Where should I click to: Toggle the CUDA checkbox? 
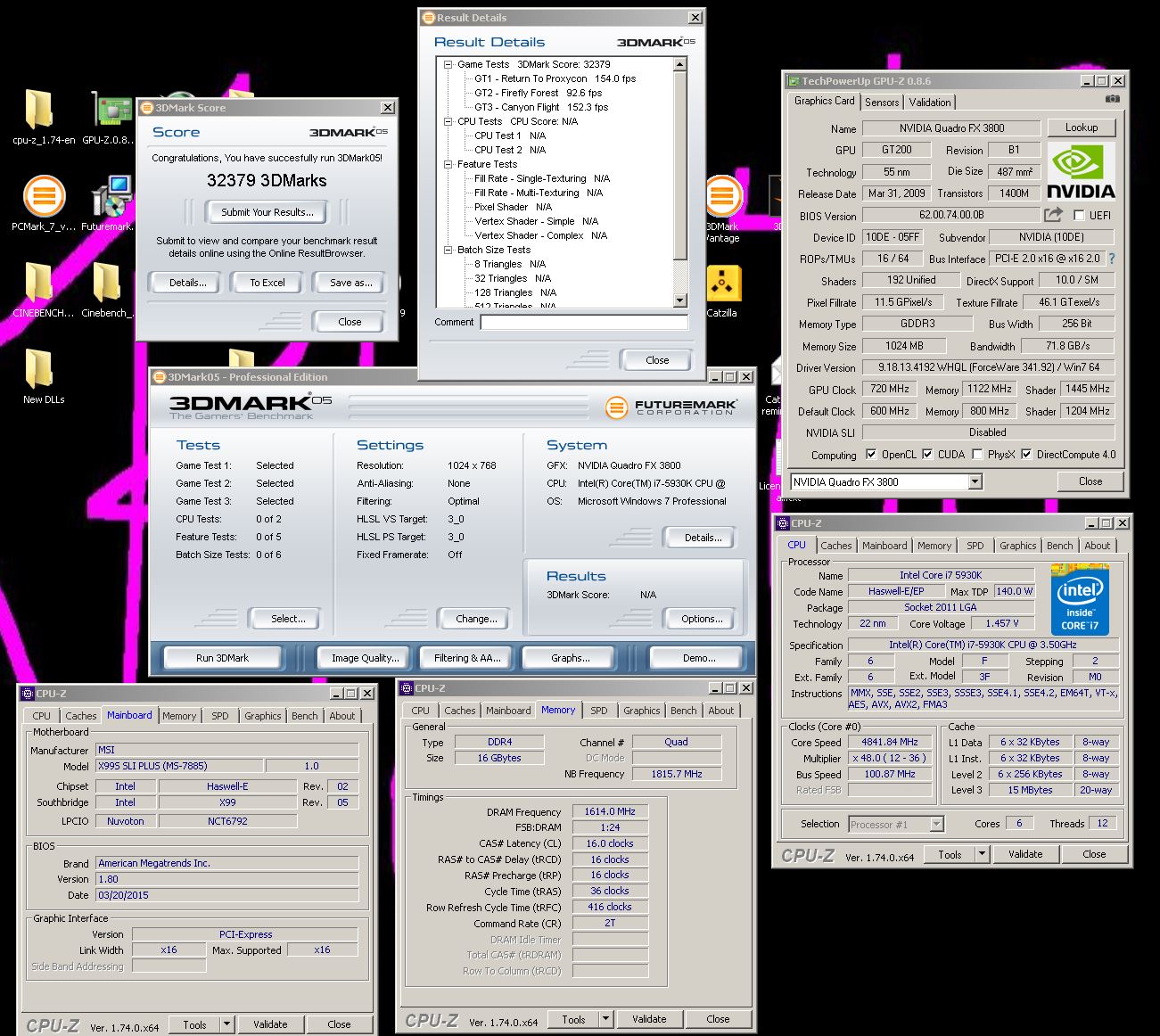pos(927,455)
